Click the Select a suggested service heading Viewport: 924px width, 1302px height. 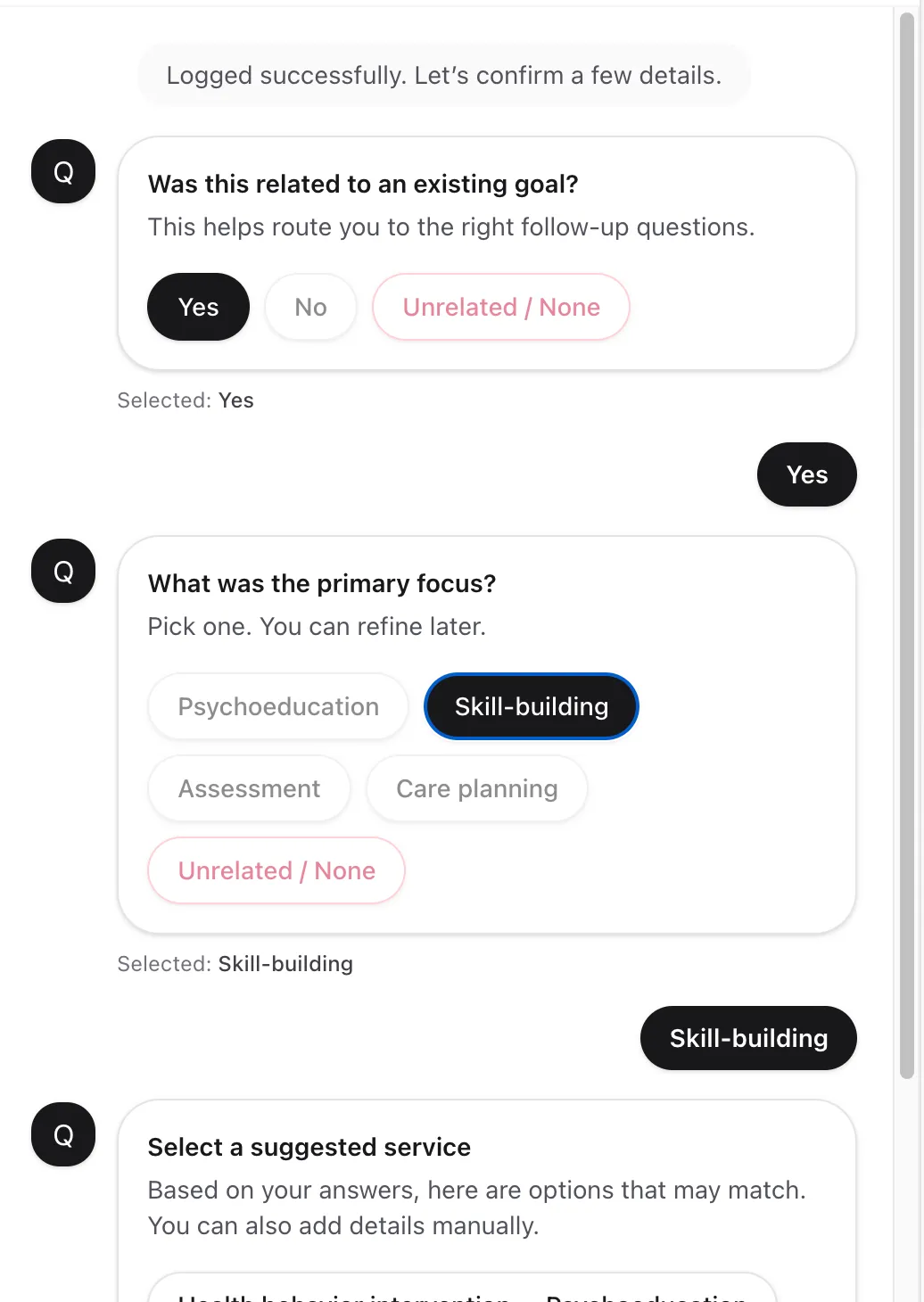(309, 1147)
